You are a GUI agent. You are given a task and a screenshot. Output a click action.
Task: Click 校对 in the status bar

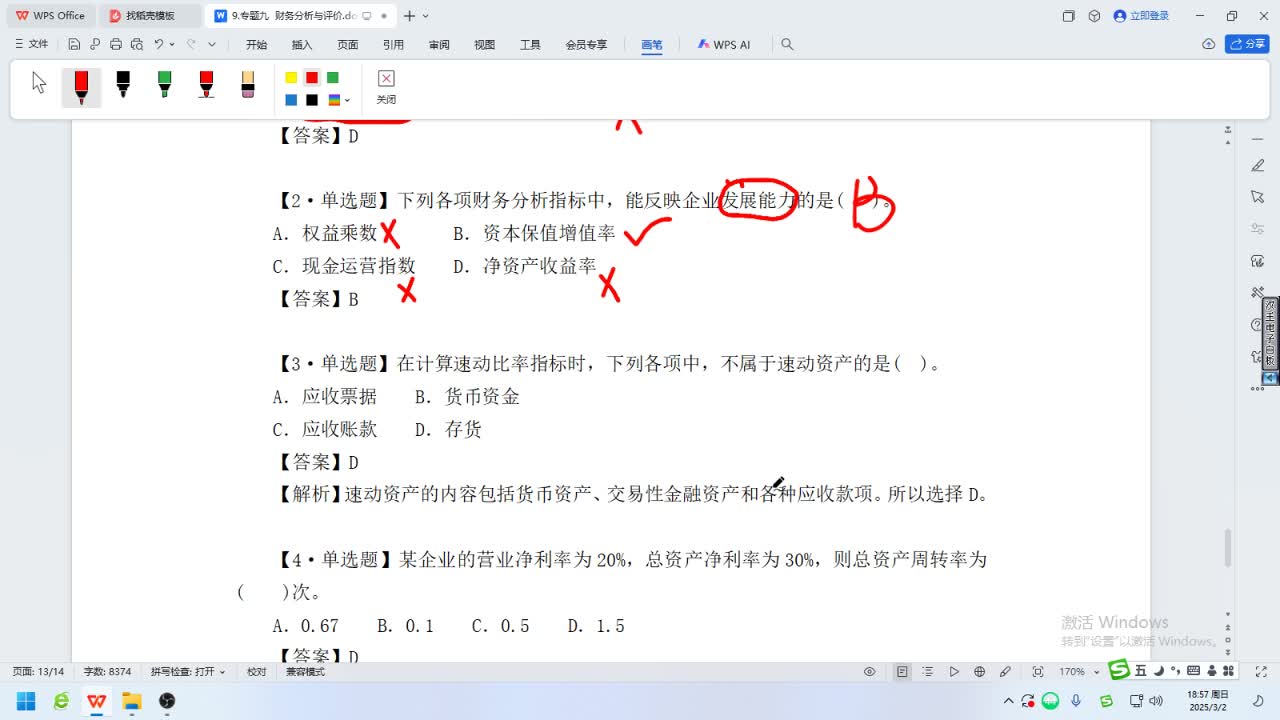[x=257, y=672]
